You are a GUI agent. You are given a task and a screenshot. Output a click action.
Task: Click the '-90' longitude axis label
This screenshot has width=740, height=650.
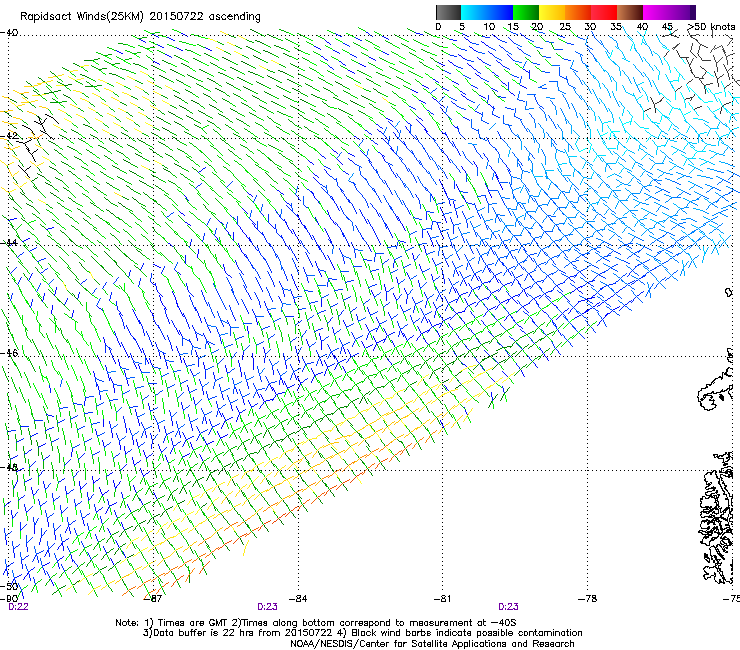[9, 598]
